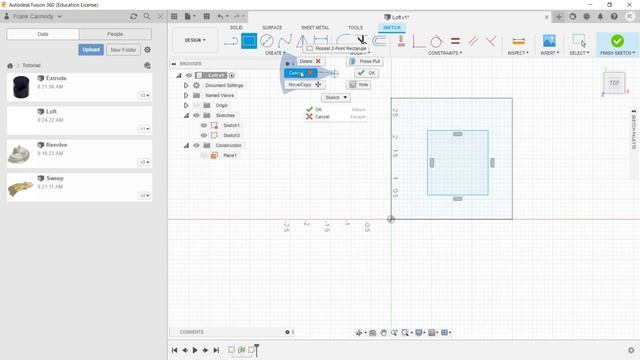640x360 pixels.
Task: Choose Press Pull in the marking menu
Action: pyautogui.click(x=365, y=61)
